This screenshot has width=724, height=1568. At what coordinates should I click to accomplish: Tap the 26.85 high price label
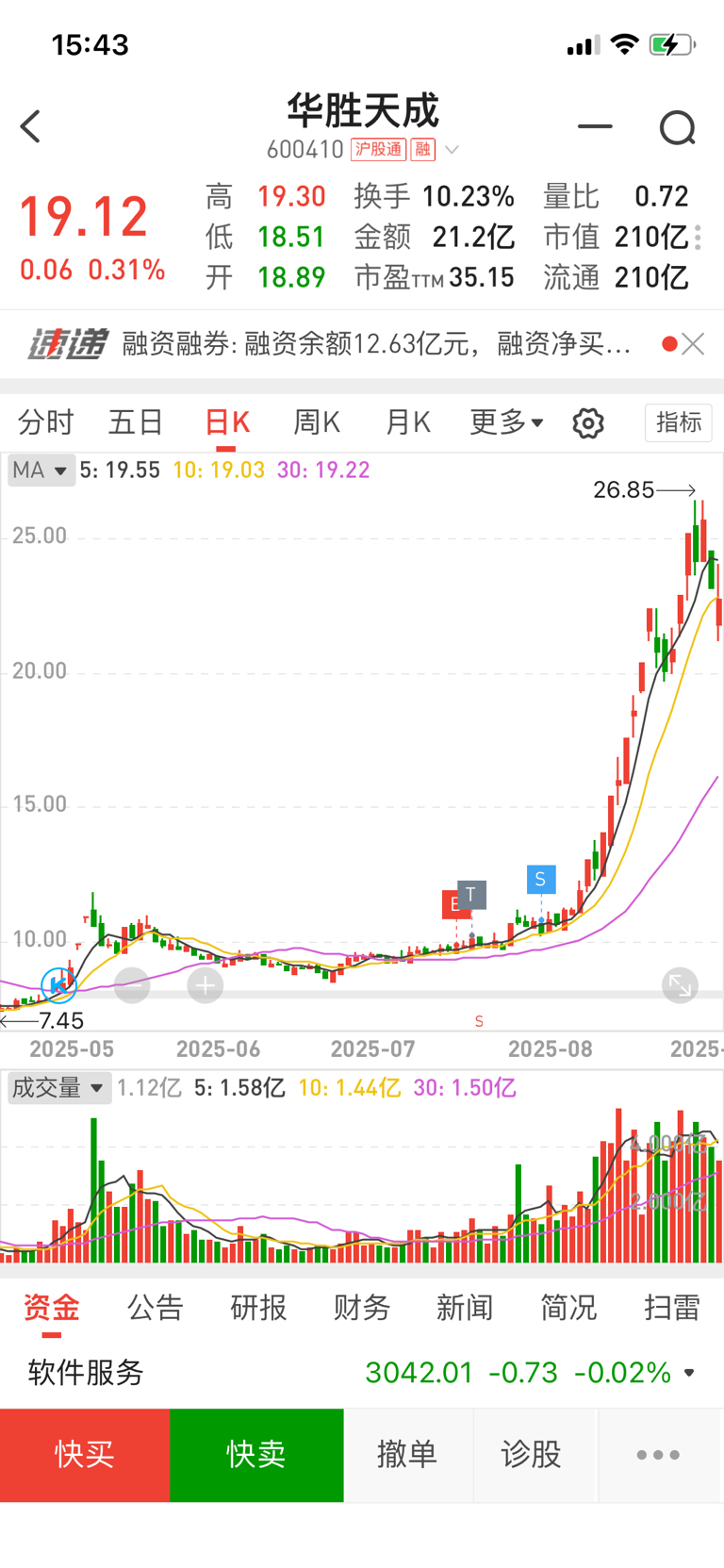[x=624, y=490]
